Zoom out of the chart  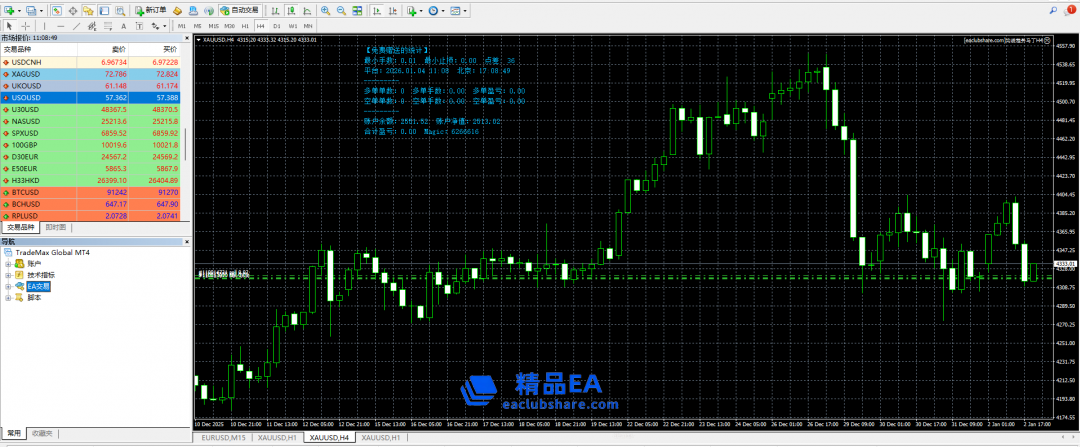[x=341, y=10]
